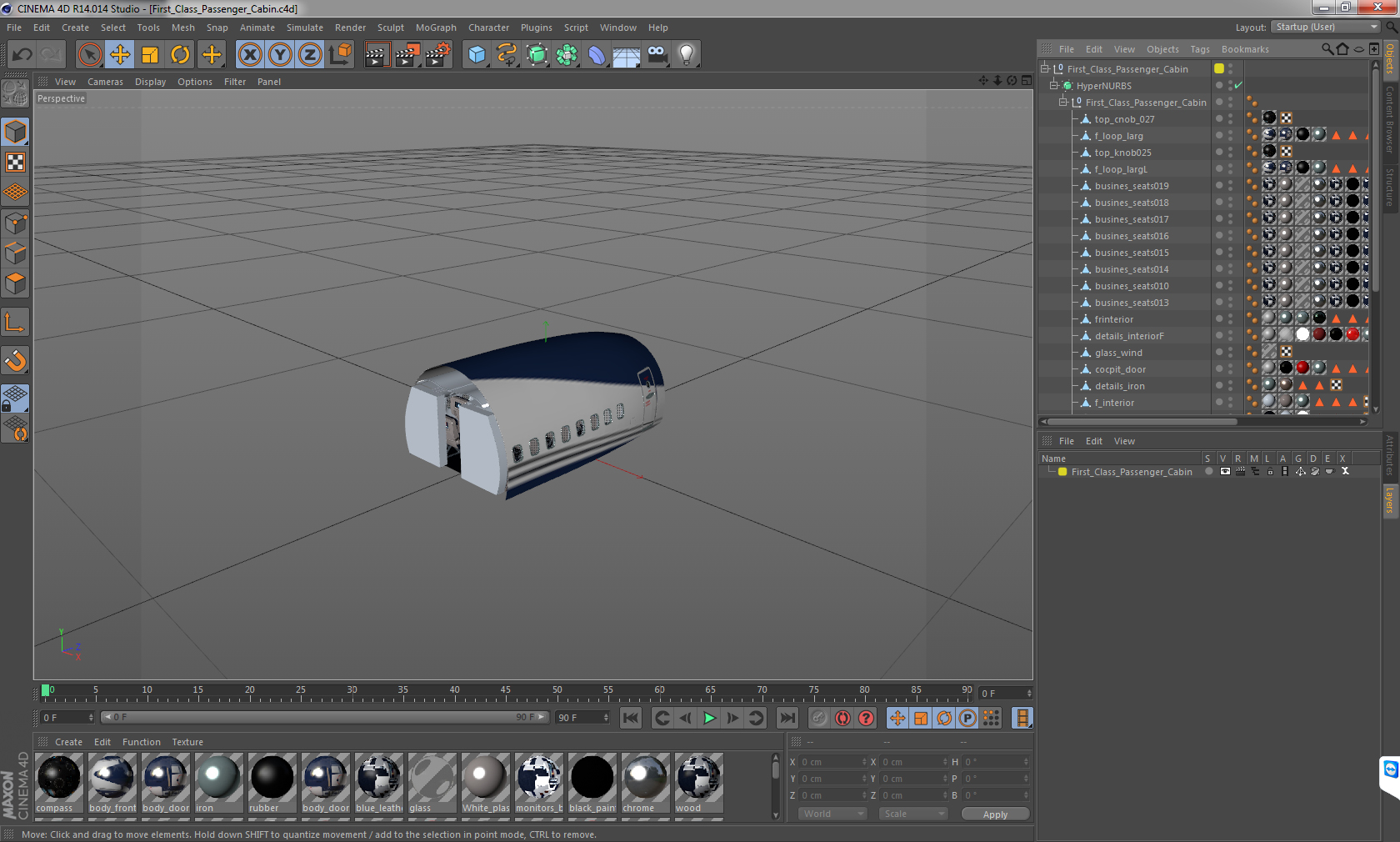Toggle X axis lock
The image size is (1400, 842).
(x=249, y=55)
